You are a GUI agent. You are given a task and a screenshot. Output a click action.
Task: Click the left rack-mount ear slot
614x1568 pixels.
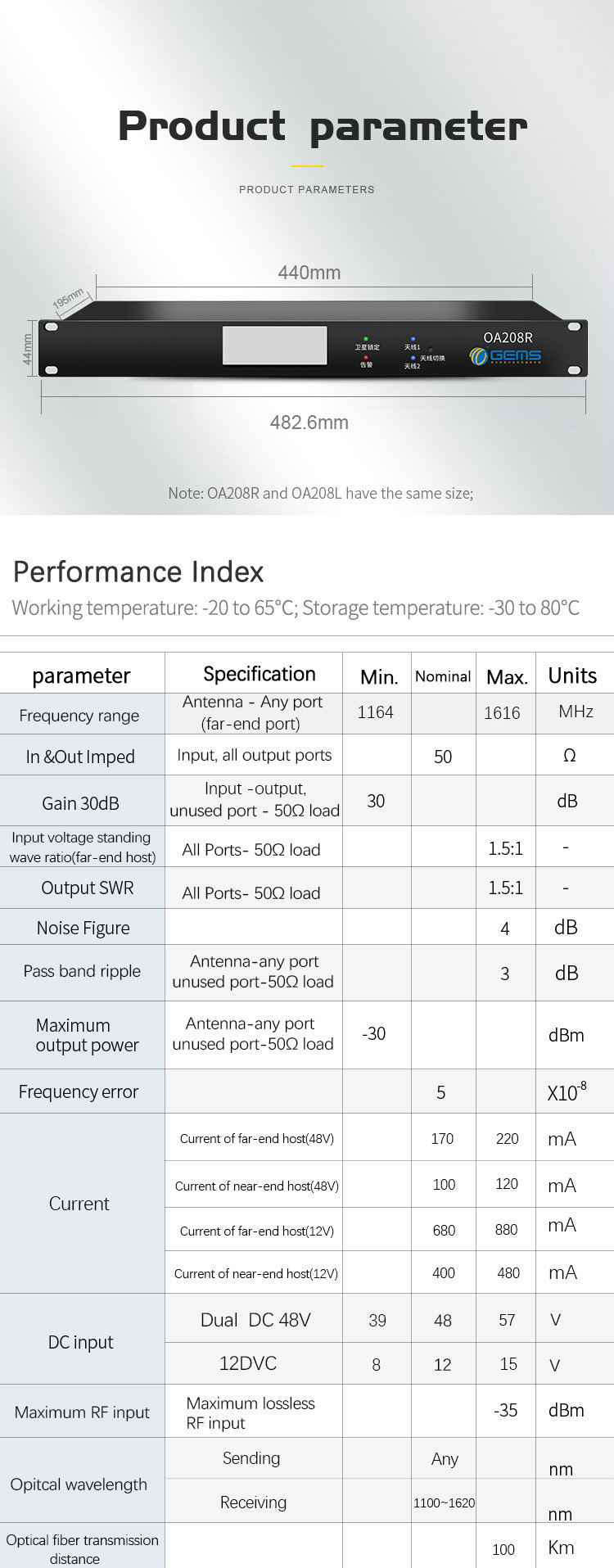point(51,327)
